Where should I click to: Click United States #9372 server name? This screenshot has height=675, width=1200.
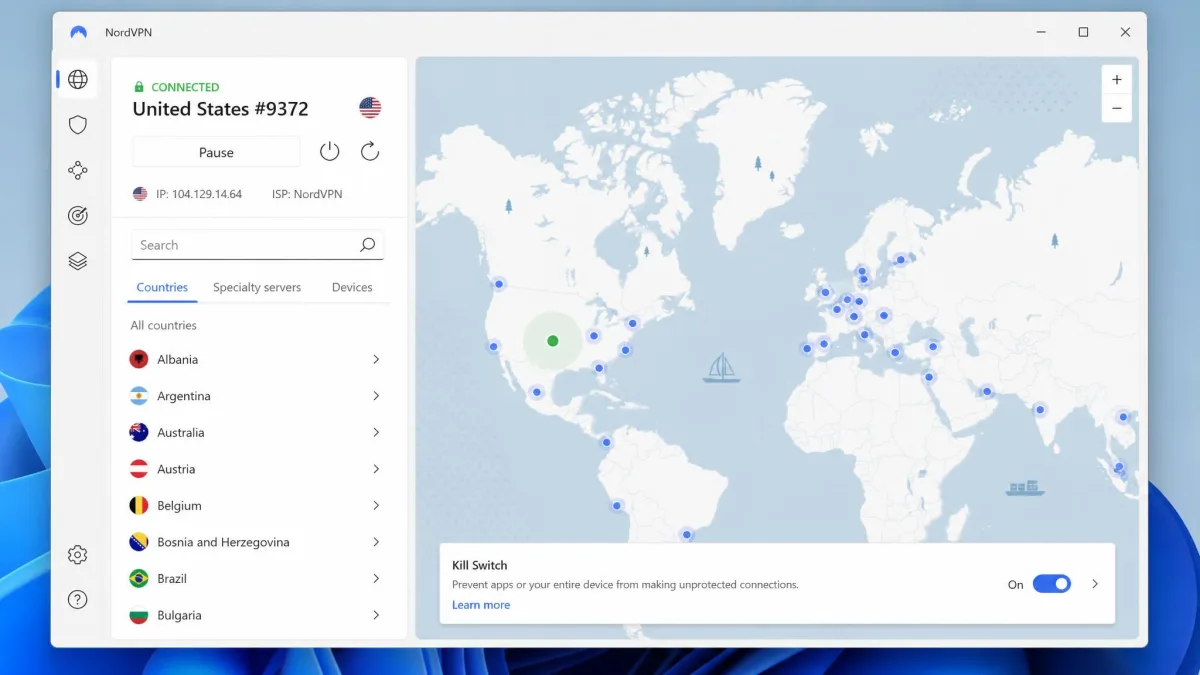point(220,109)
